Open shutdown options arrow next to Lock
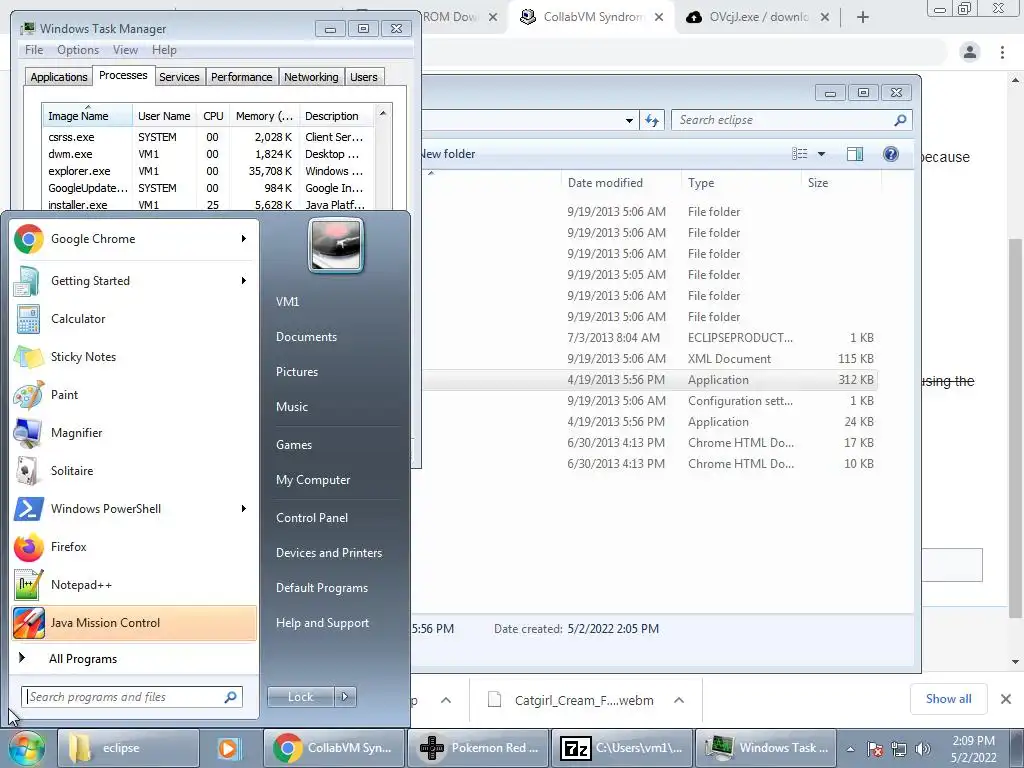The height and width of the screenshot is (768, 1024). 345,697
